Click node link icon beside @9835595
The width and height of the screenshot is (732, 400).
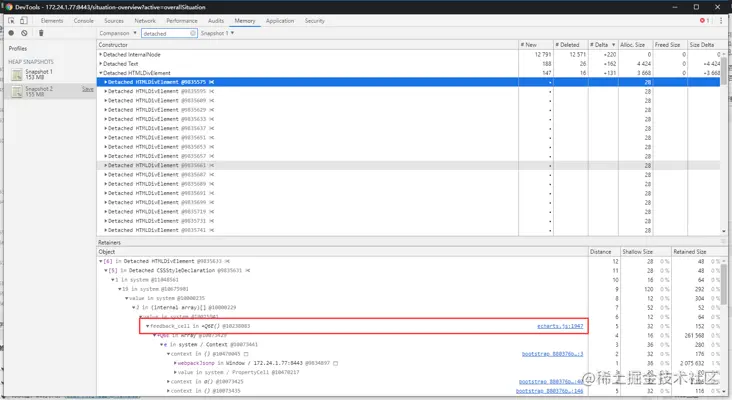click(x=211, y=91)
